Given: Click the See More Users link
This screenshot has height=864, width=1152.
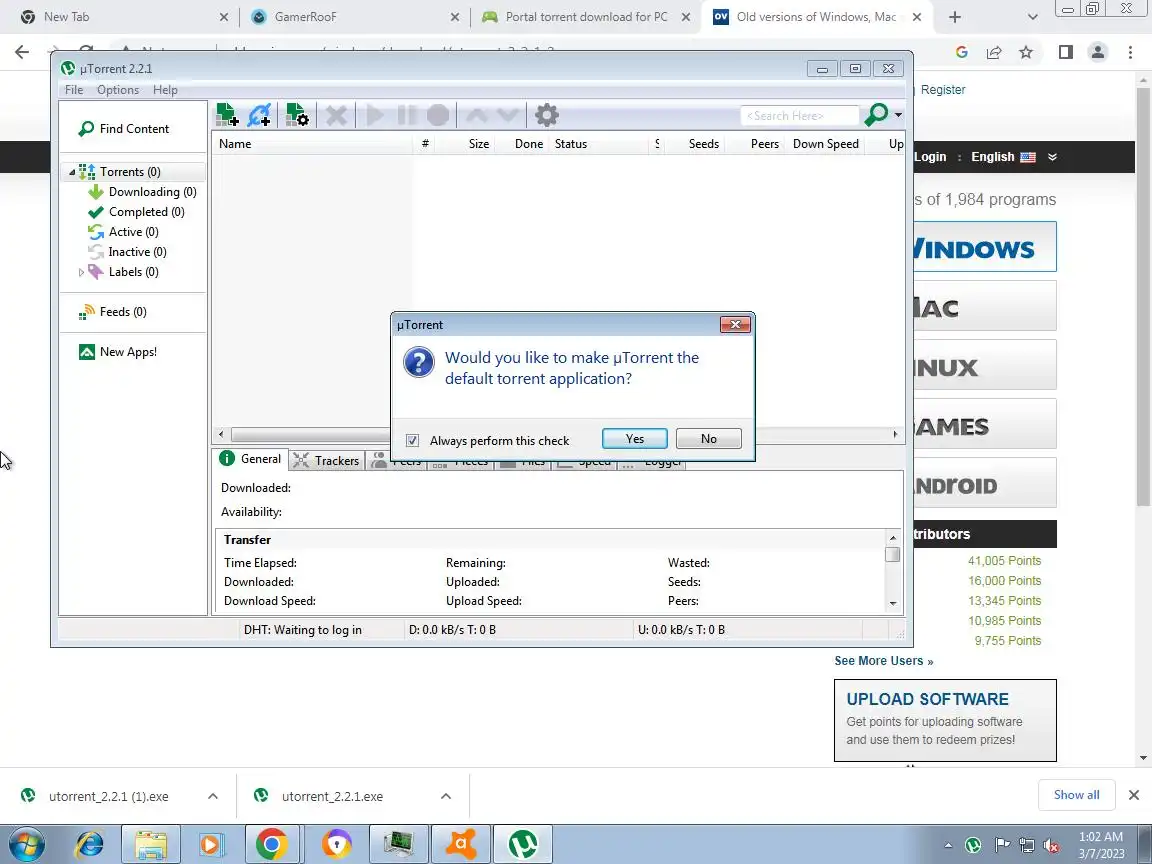Looking at the screenshot, I should (x=884, y=661).
